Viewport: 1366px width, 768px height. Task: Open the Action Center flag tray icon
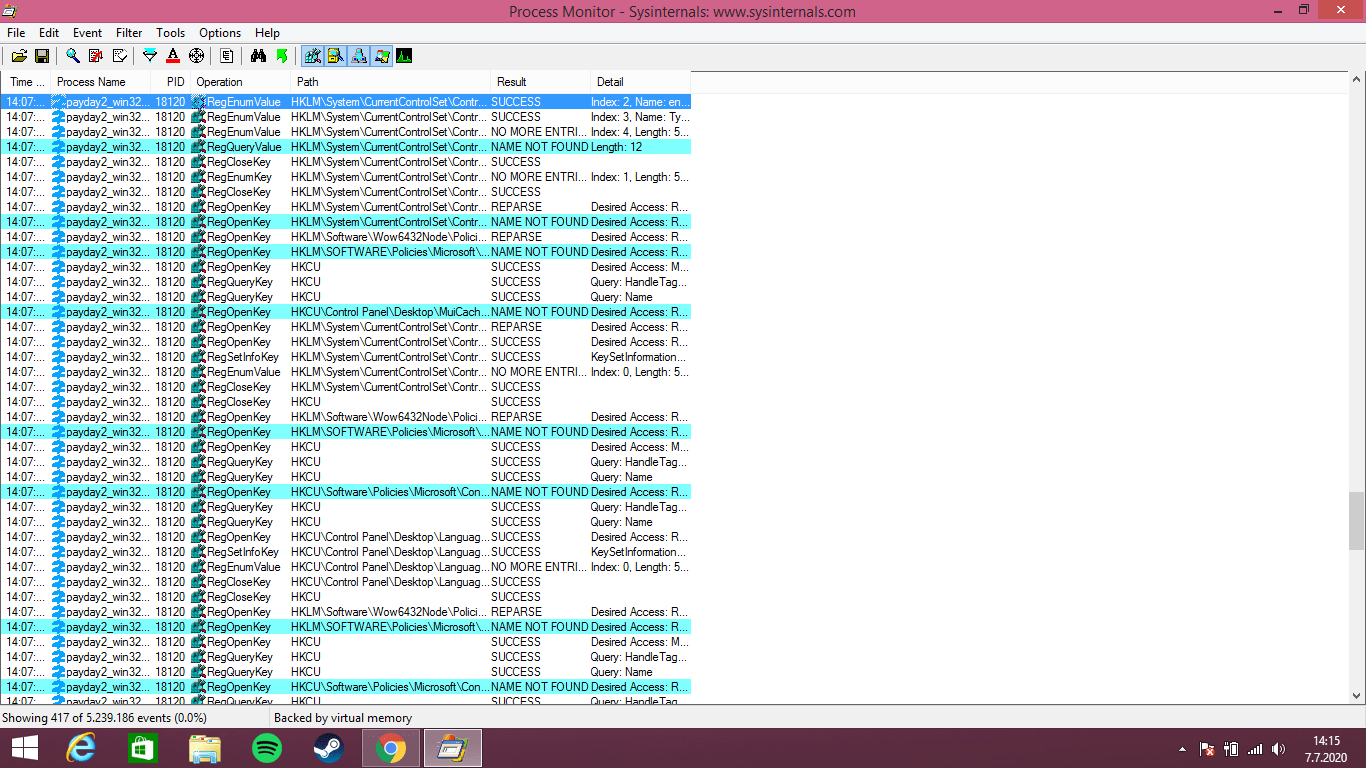click(x=1207, y=748)
